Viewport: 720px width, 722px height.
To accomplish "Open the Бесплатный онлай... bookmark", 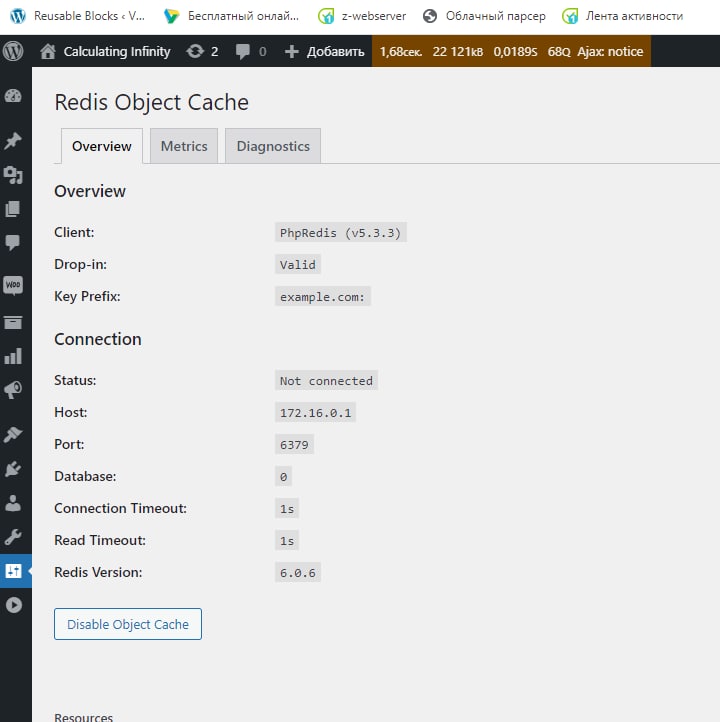I will pyautogui.click(x=232, y=16).
